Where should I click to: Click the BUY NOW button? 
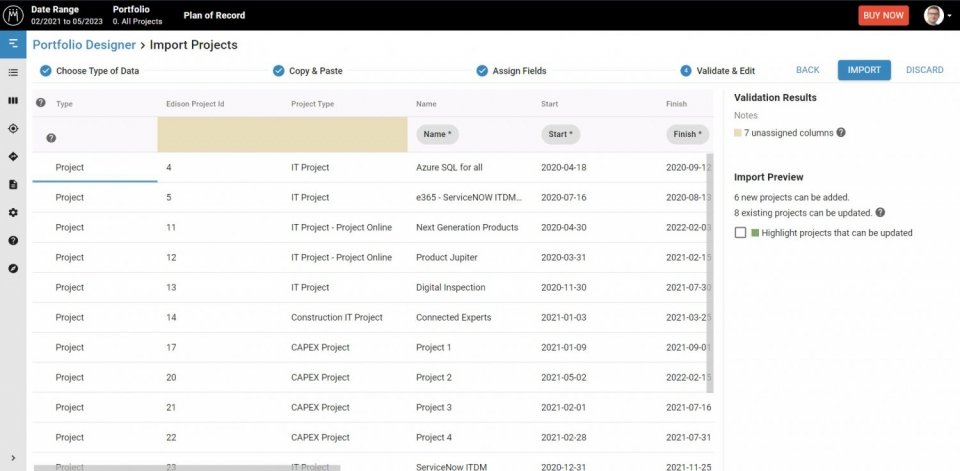point(883,15)
